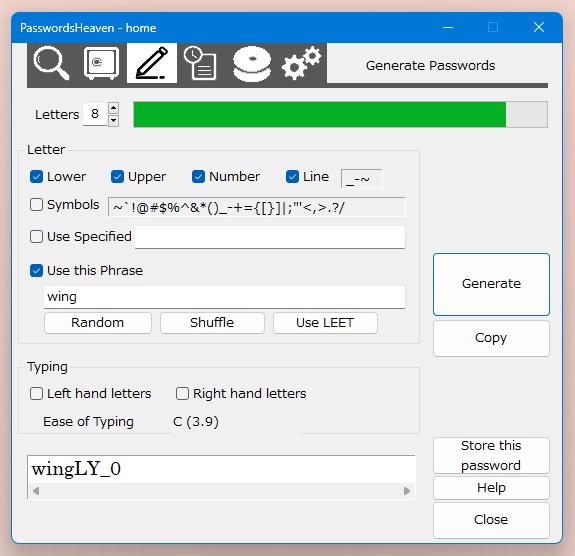Select the pencil generate passwords icon

pyautogui.click(x=152, y=63)
